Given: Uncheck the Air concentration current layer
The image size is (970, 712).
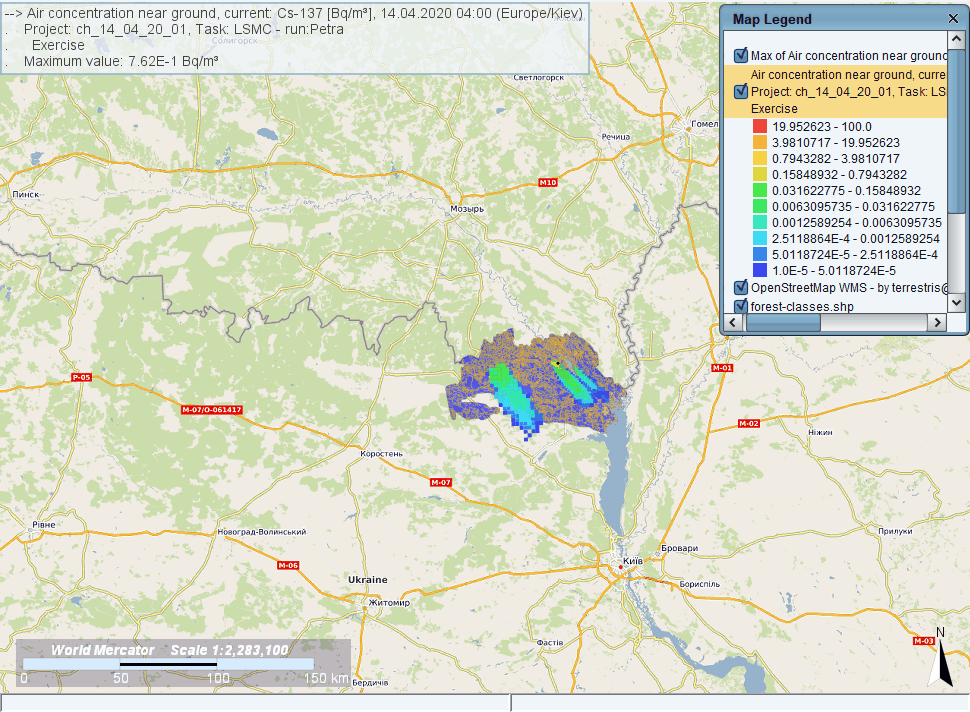Looking at the screenshot, I should 741,91.
